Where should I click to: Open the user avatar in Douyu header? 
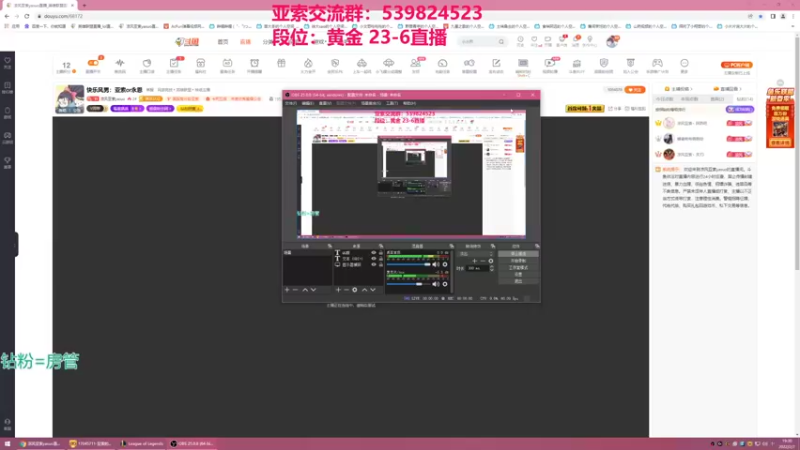[x=612, y=41]
